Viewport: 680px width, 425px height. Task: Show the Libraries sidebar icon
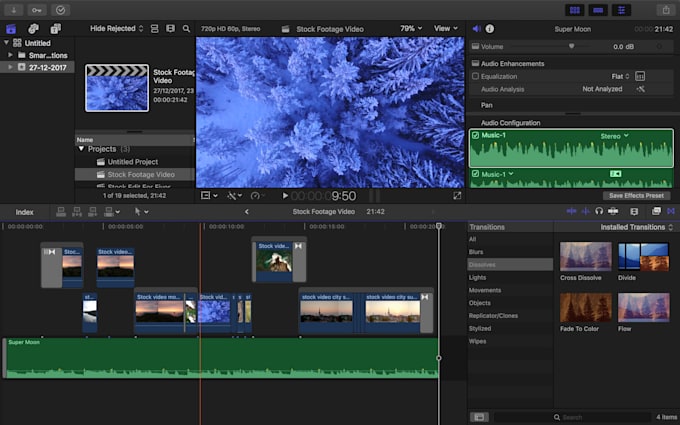[x=11, y=29]
